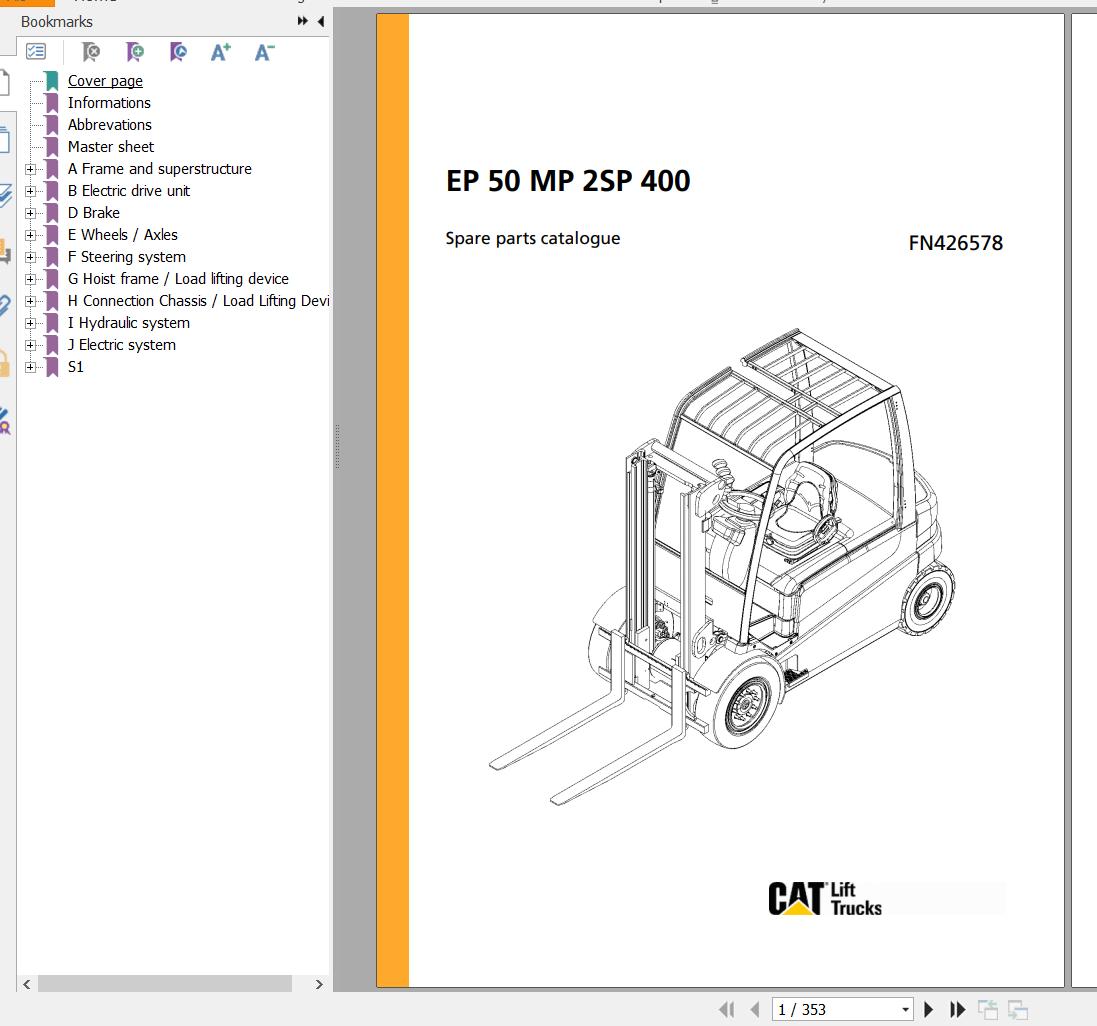This screenshot has width=1097, height=1026.
Task: Expand the S1 bookmark
Action: pos(30,367)
